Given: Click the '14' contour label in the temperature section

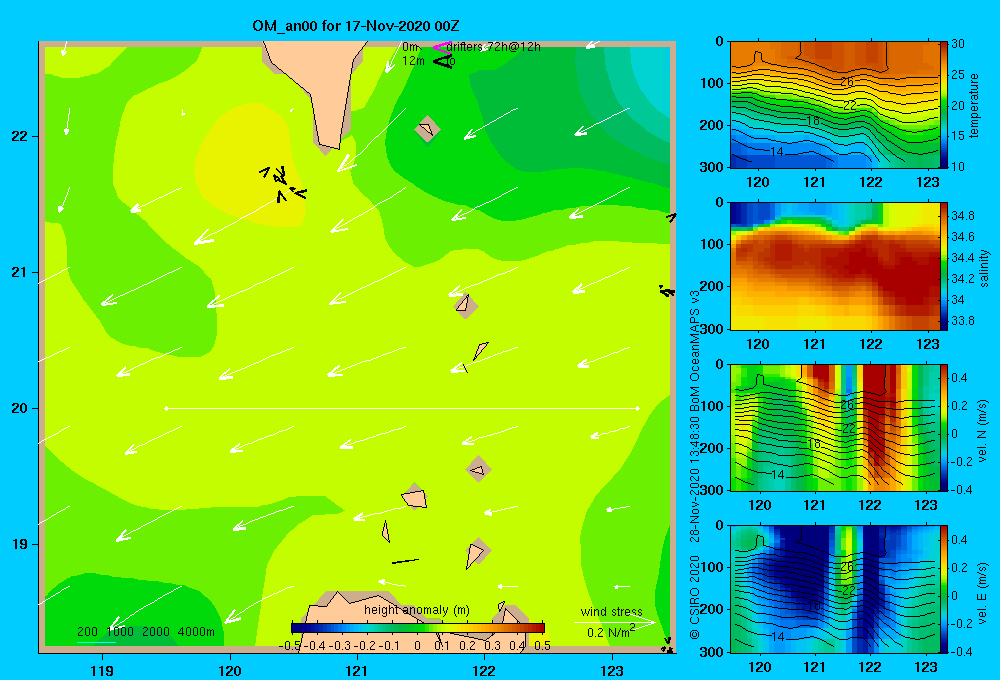Looking at the screenshot, I should click(x=776, y=152).
